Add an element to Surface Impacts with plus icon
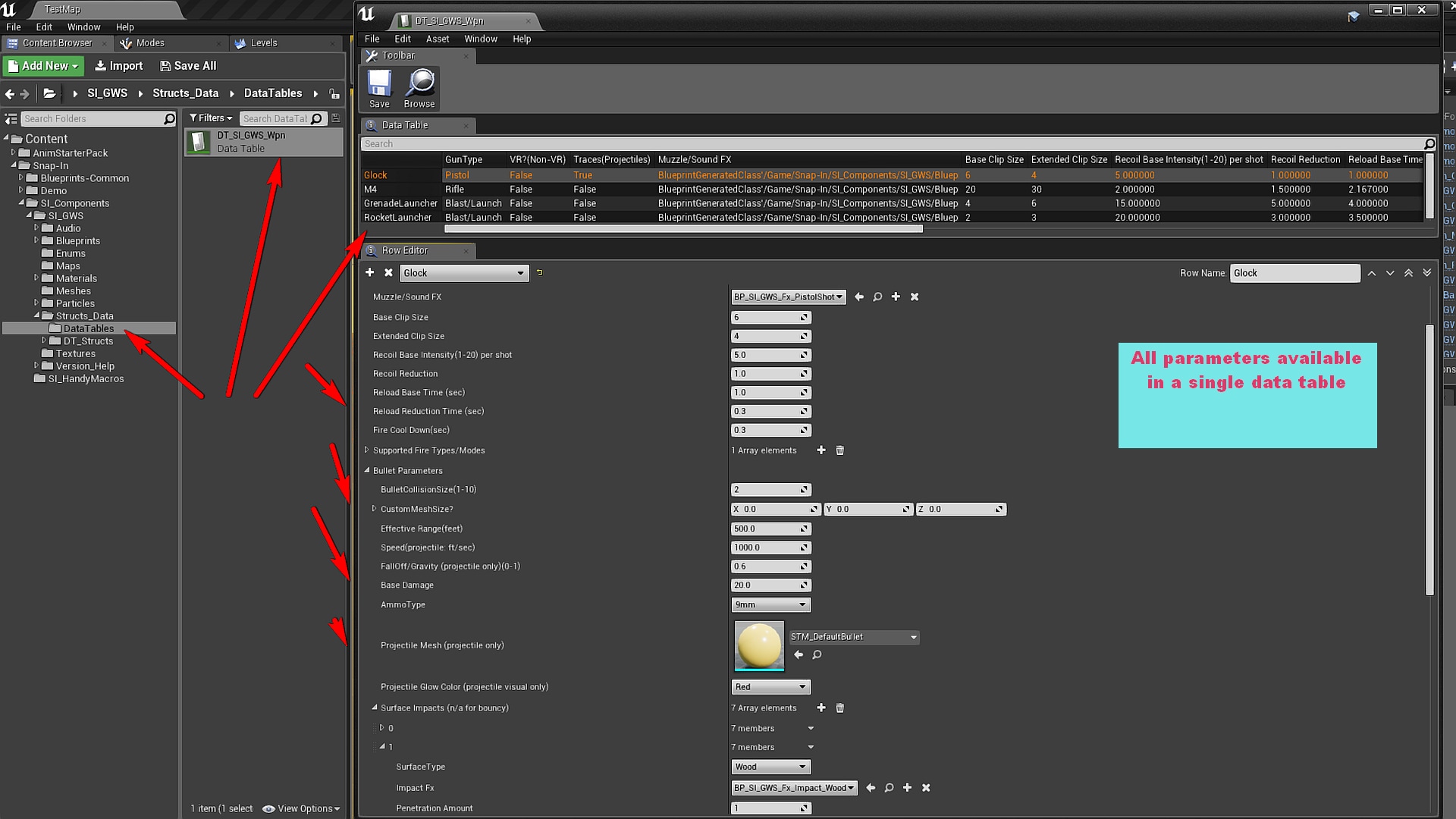1456x819 pixels. pyautogui.click(x=821, y=708)
